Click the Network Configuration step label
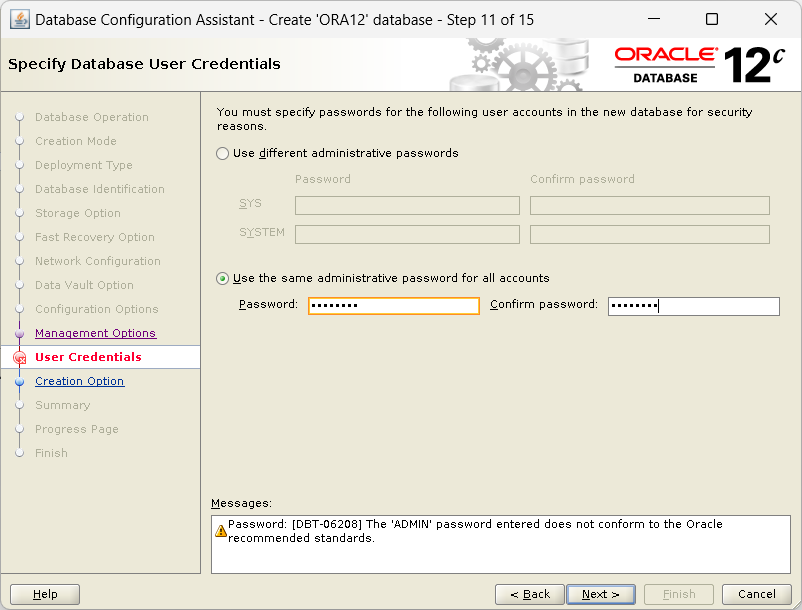This screenshot has height=610, width=802. pos(98,261)
